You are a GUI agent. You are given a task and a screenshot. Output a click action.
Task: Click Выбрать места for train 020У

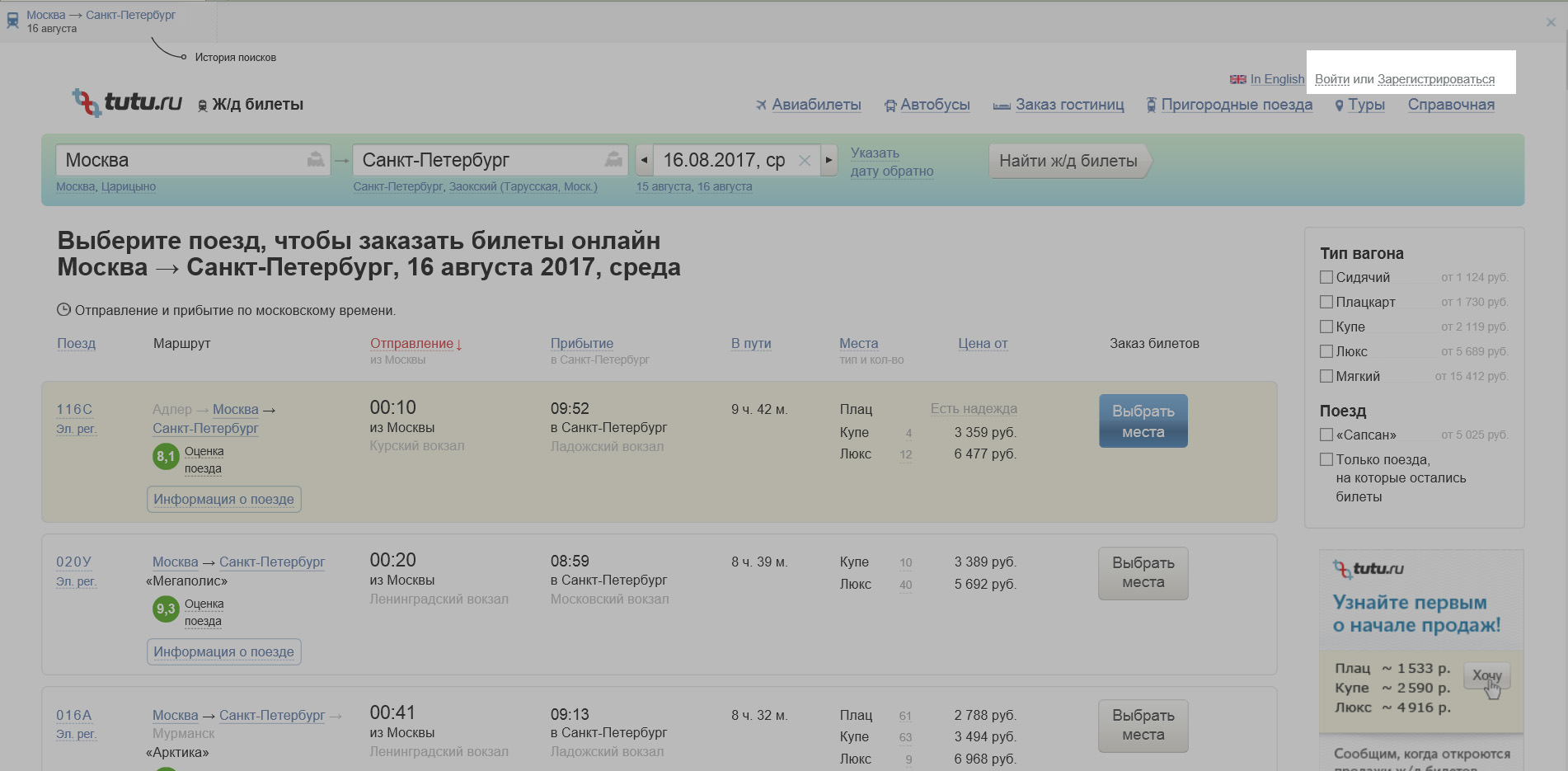tap(1143, 573)
